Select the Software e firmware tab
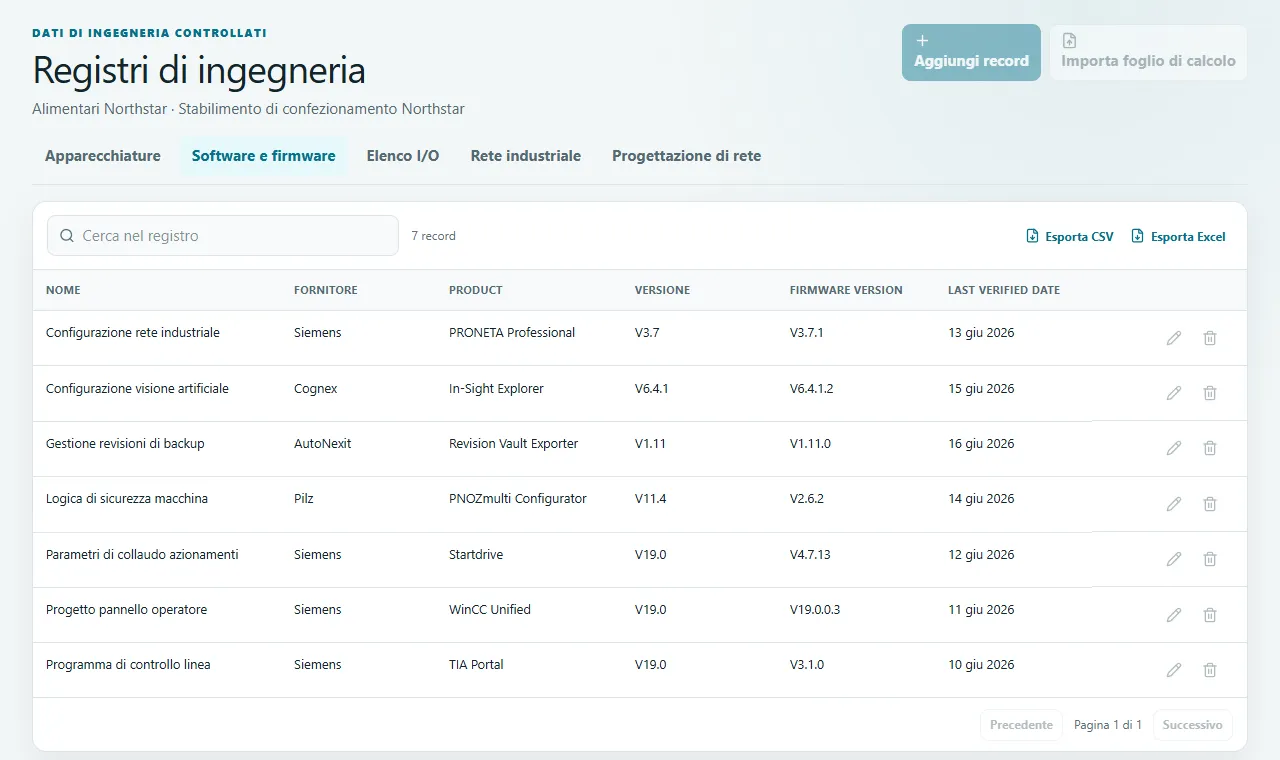The width and height of the screenshot is (1280, 760). (x=264, y=156)
